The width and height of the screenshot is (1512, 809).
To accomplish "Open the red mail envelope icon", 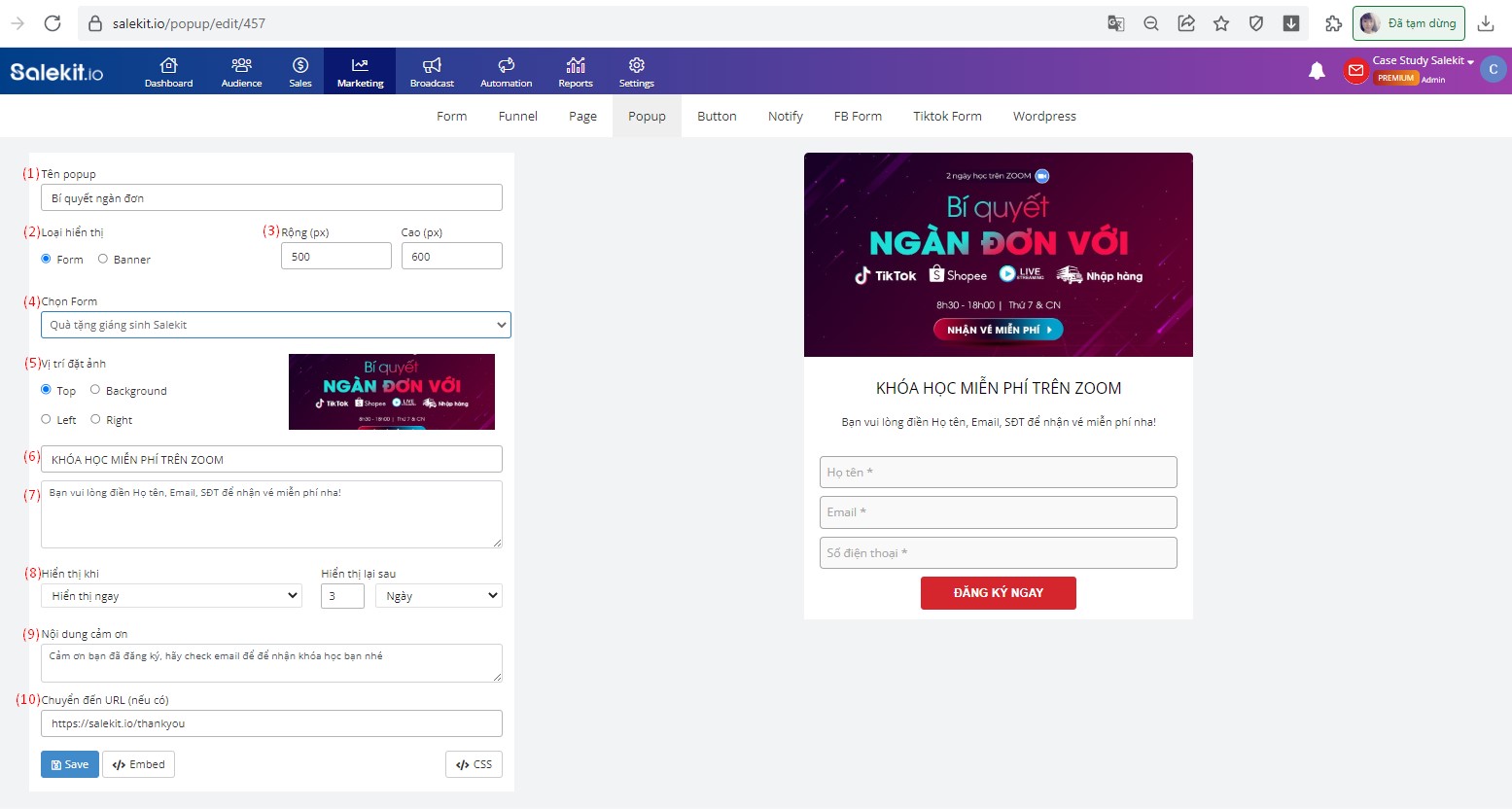I will [x=1355, y=71].
